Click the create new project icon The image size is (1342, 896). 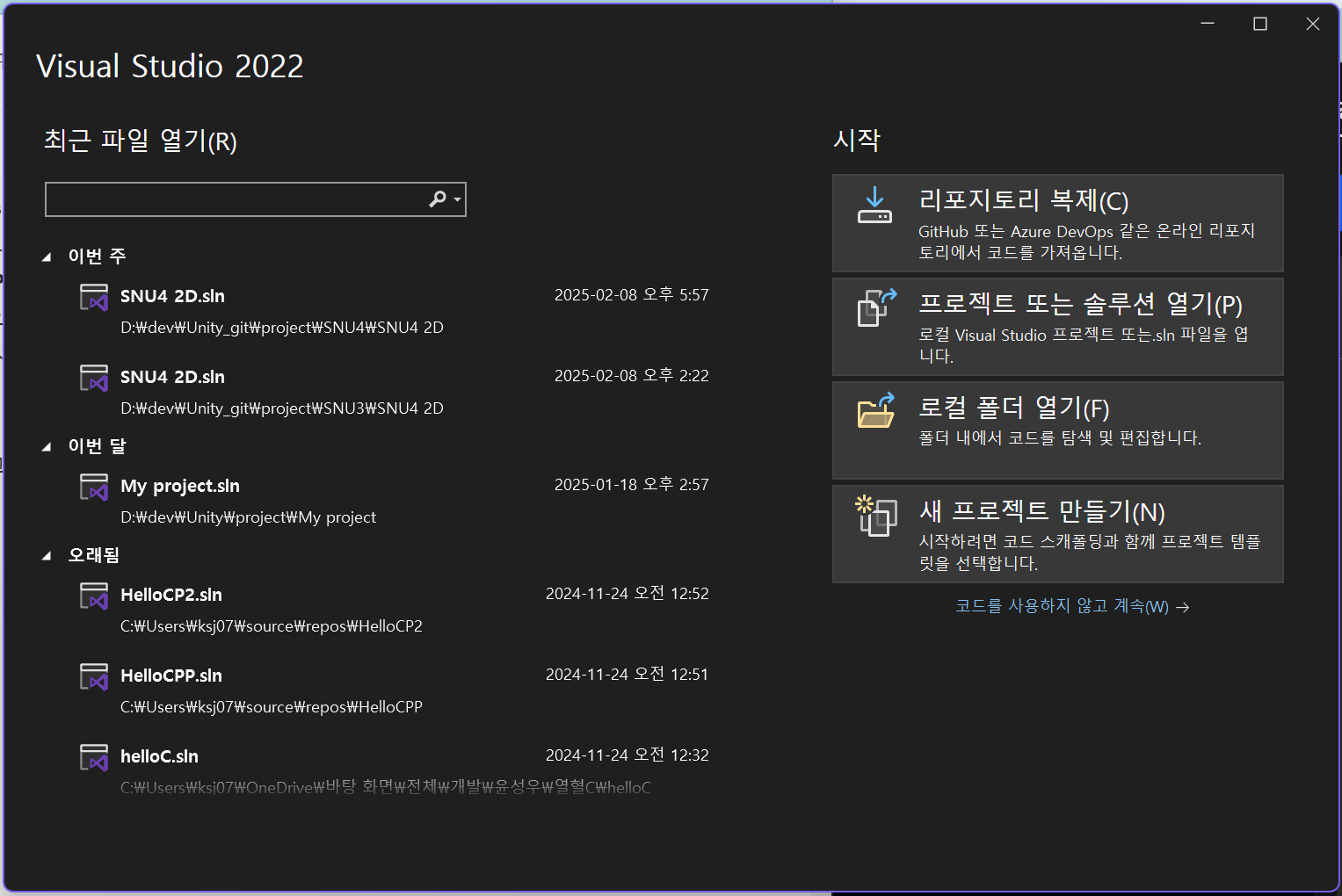[876, 516]
